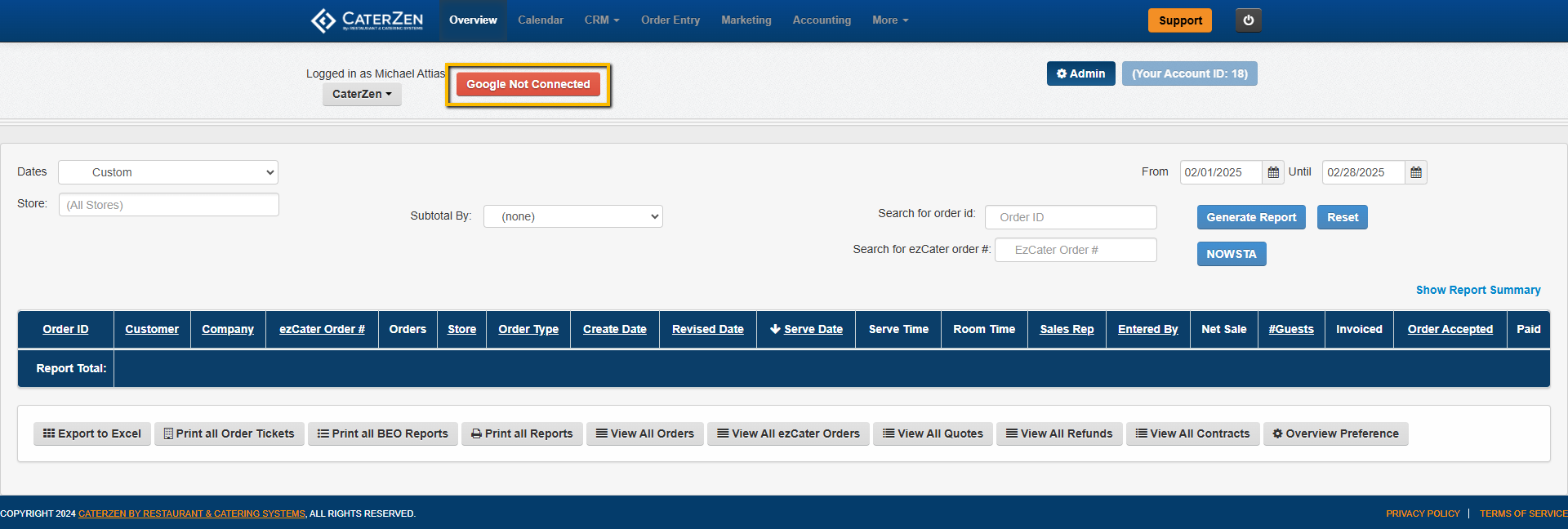Sort by Company column
The image size is (1568, 529).
point(228,329)
